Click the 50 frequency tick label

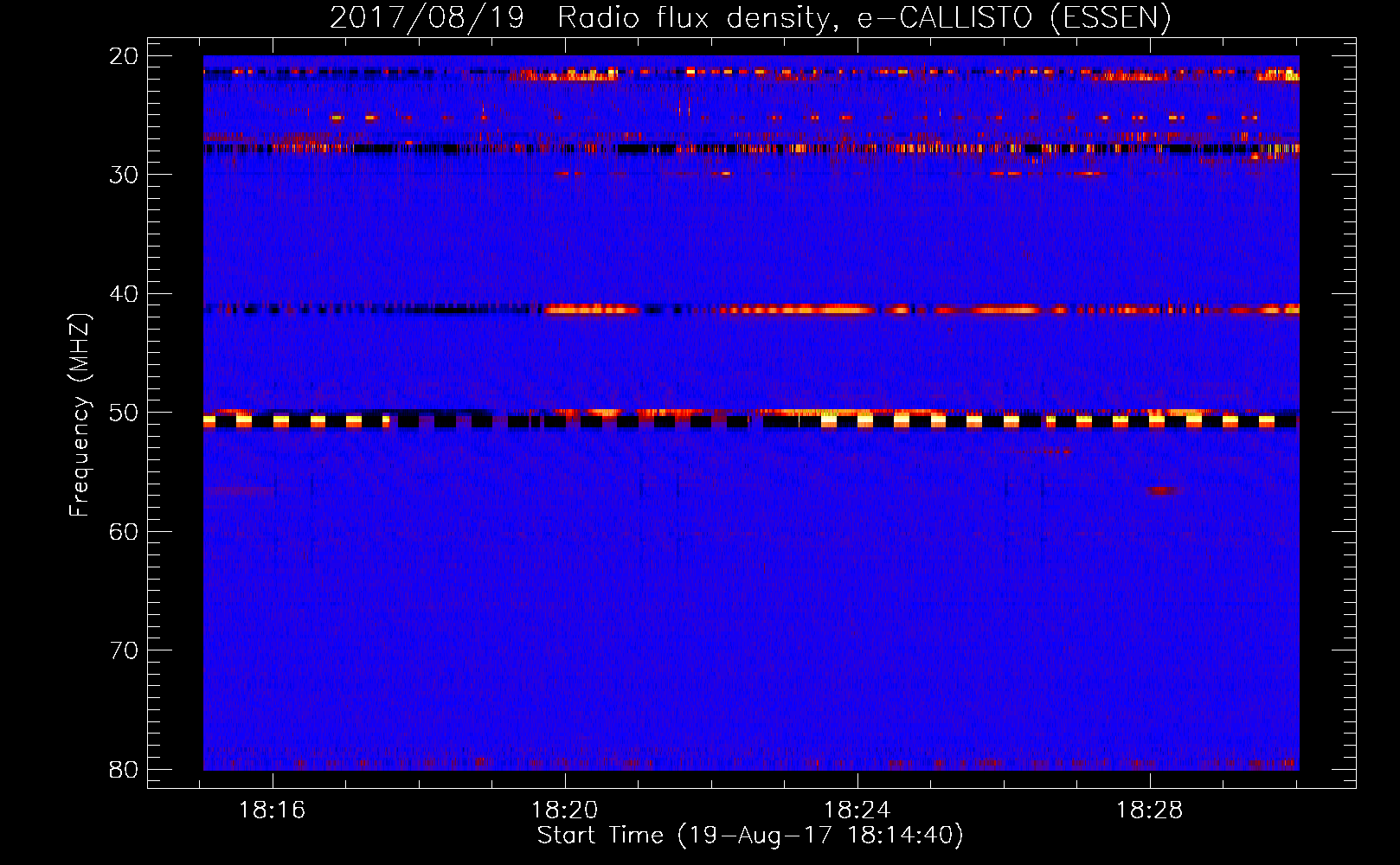(x=124, y=413)
